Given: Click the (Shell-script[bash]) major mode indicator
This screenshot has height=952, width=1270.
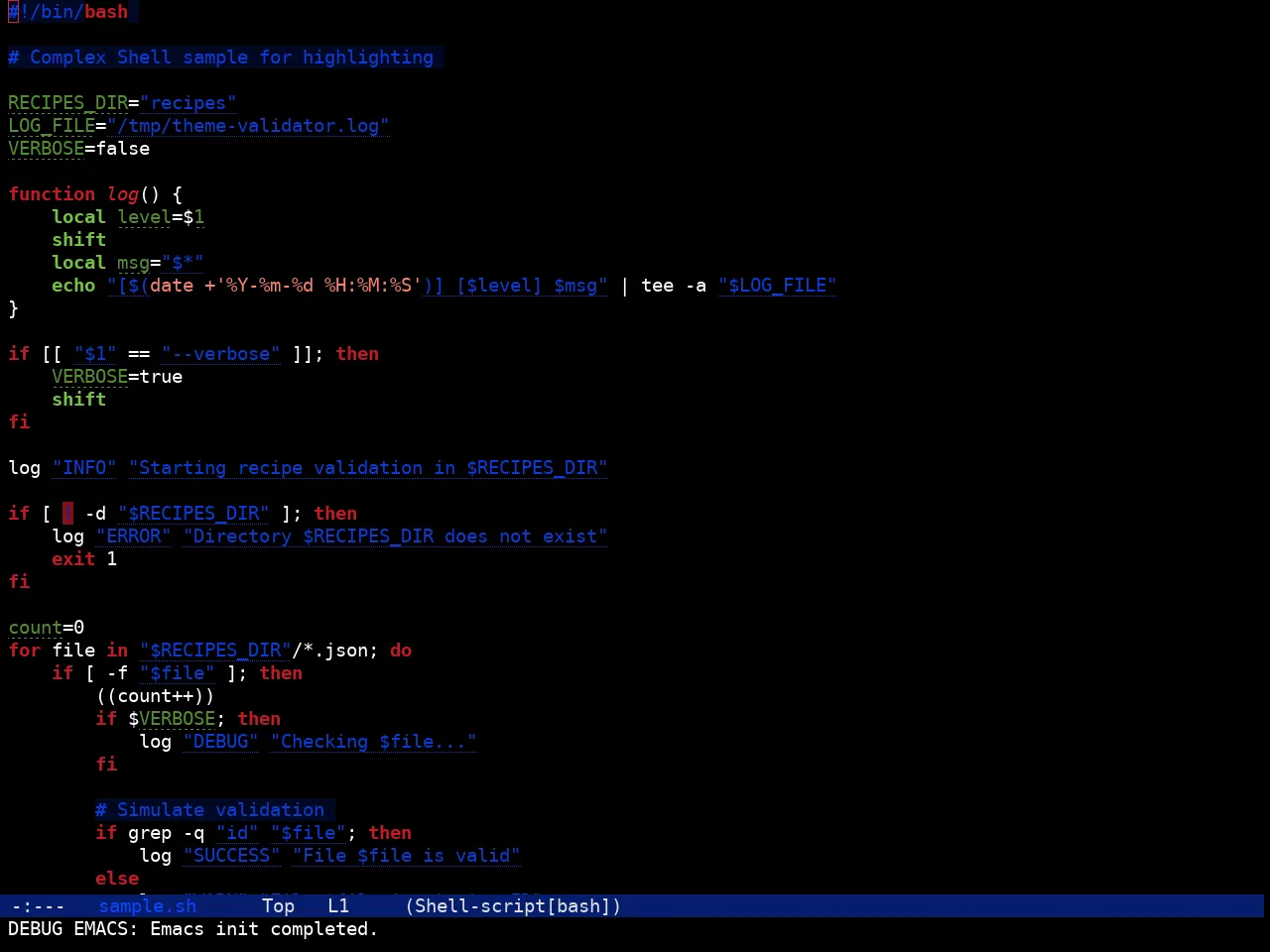Looking at the screenshot, I should click(513, 905).
